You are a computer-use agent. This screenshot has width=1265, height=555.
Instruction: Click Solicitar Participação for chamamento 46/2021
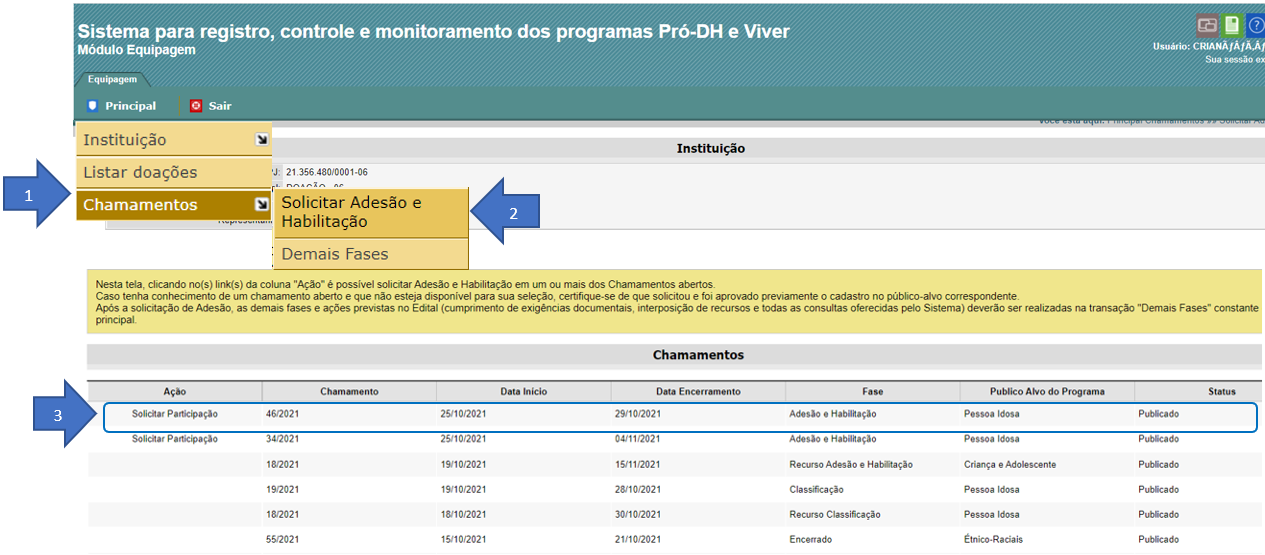pos(175,414)
